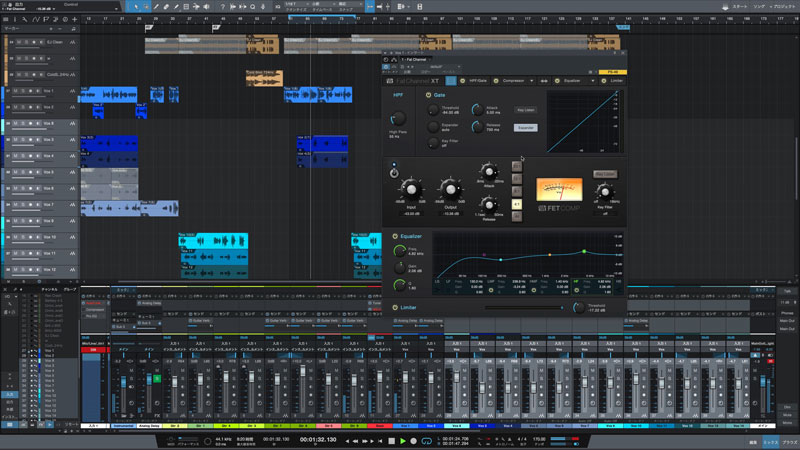The image size is (800, 450).
Task: Select the Arrow tool in the toolbar
Action: point(136,7)
